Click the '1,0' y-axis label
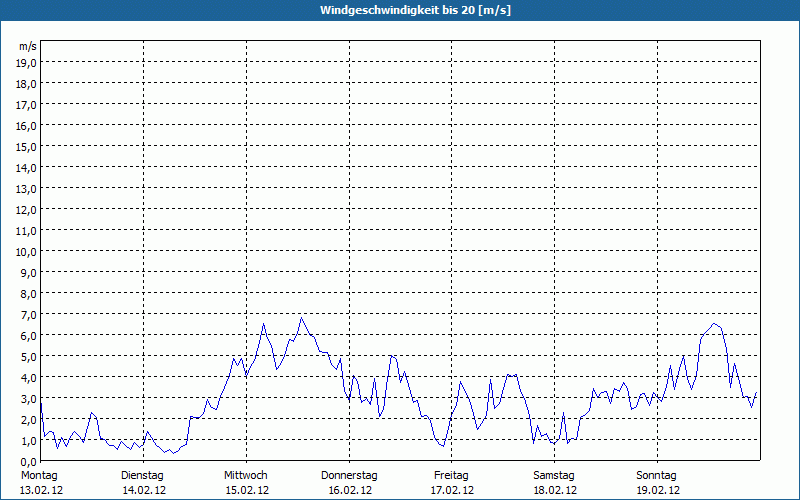Viewport: 800px width, 500px height. 29,441
